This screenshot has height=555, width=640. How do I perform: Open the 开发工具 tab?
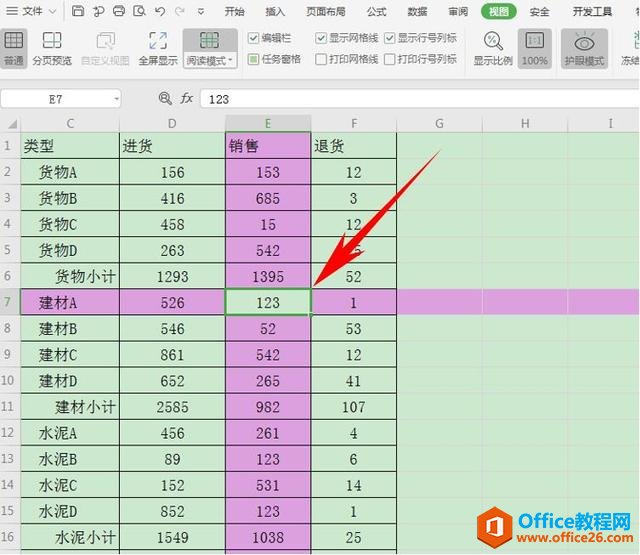[592, 11]
